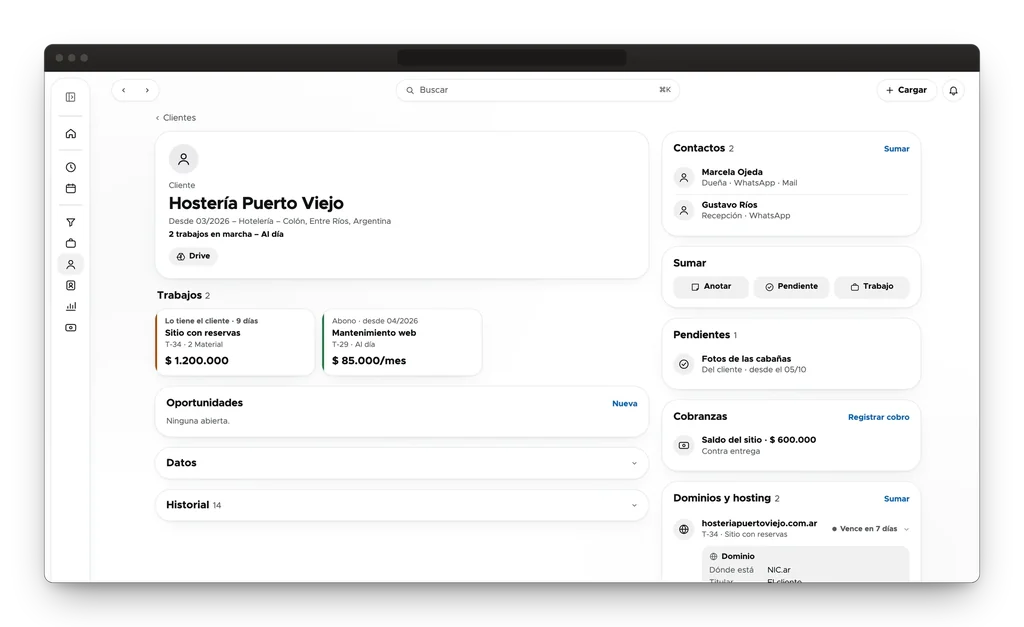The width and height of the screenshot is (1024, 627).
Task: Expand the Datos section
Action: [x=402, y=463]
